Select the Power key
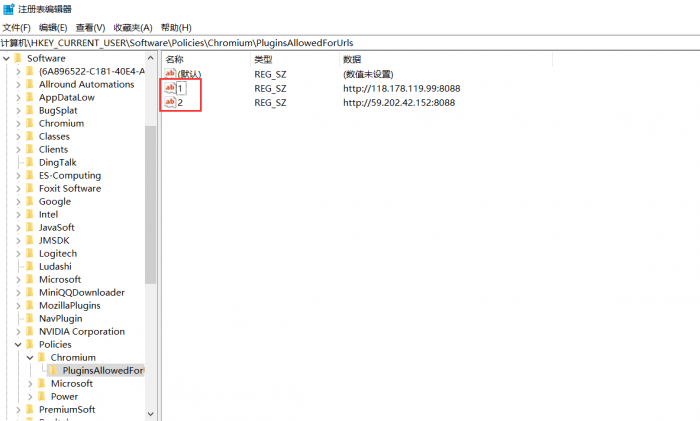The height and width of the screenshot is (421, 700). (x=64, y=396)
